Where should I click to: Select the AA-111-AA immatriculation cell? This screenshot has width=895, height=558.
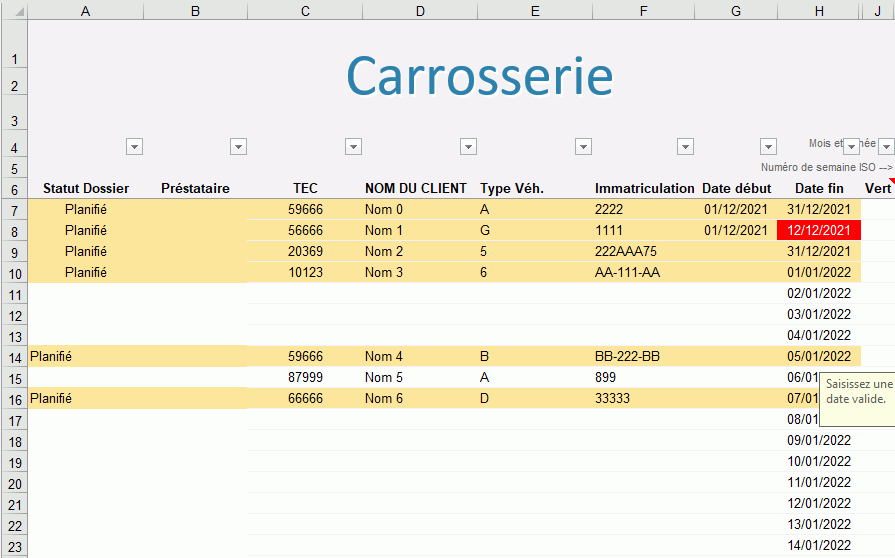pos(627,272)
